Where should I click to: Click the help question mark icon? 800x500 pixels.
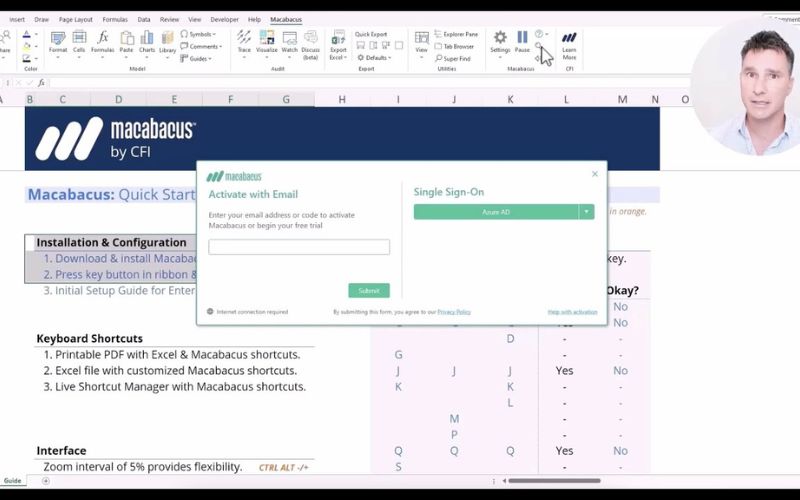click(539, 34)
